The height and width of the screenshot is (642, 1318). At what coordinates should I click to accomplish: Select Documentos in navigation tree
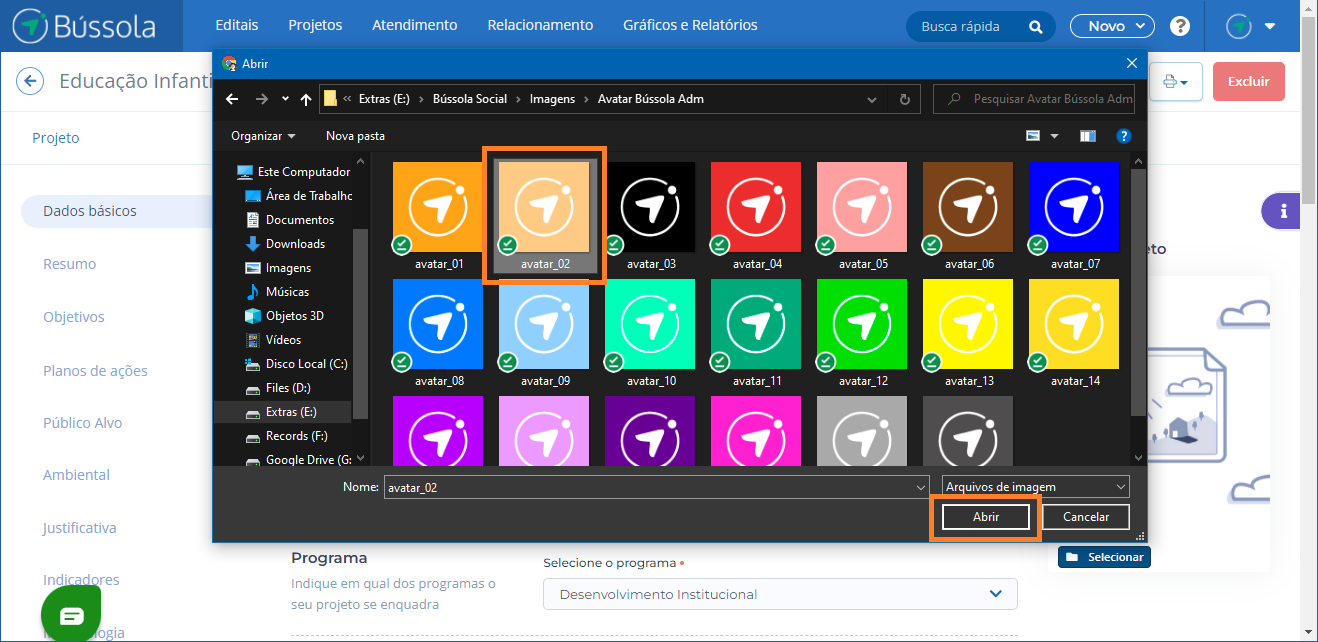(289, 220)
